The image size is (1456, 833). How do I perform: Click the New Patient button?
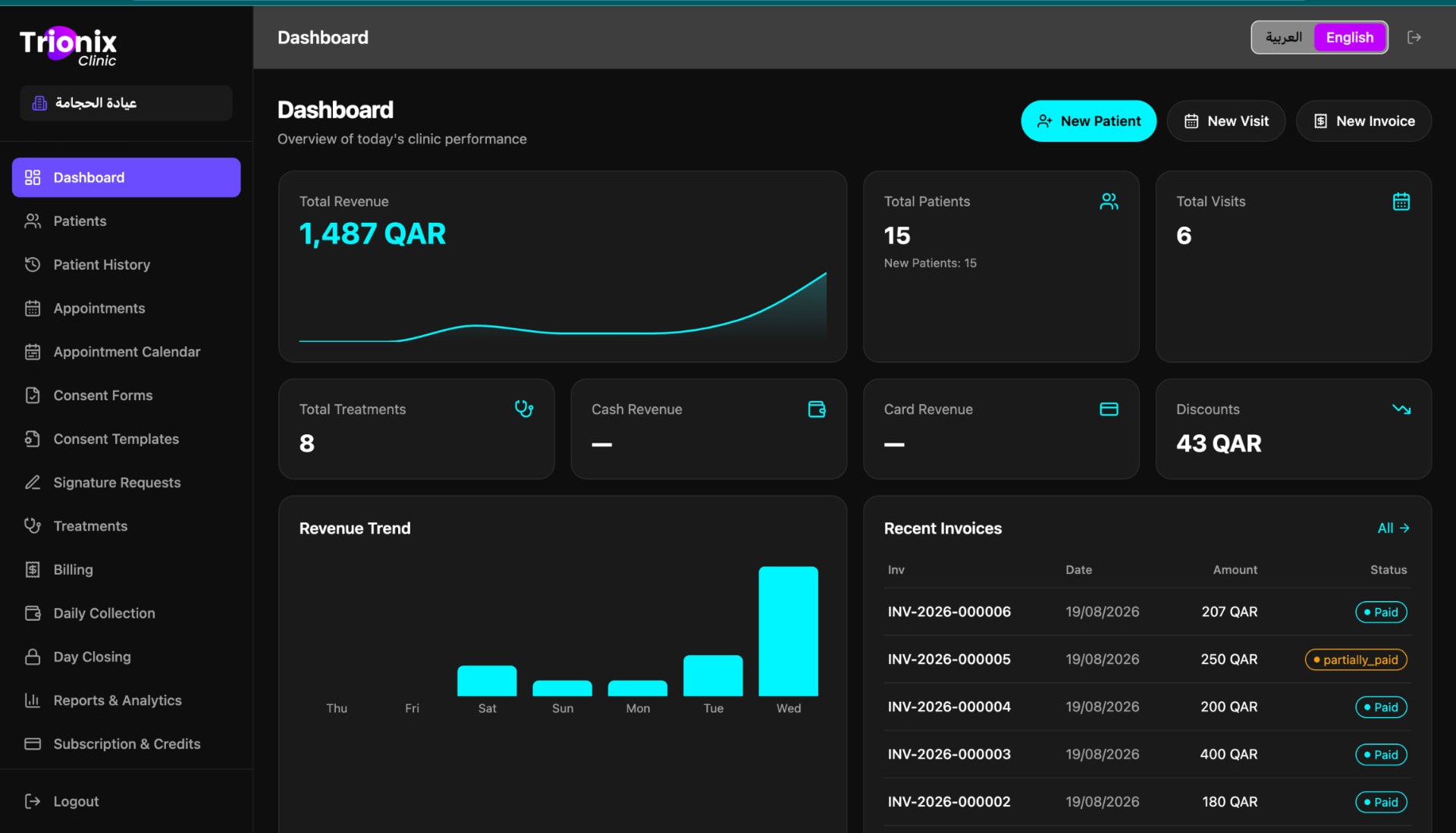pyautogui.click(x=1088, y=121)
